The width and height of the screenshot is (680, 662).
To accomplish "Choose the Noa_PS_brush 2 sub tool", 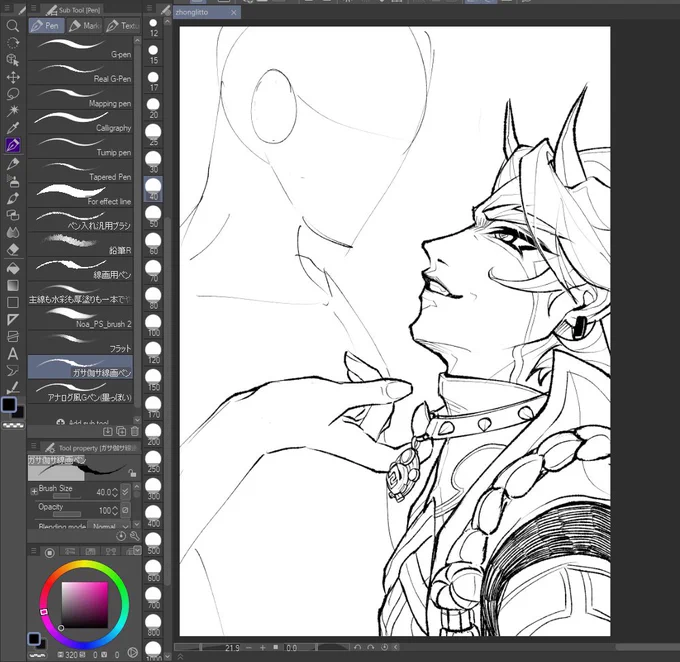I will coord(80,318).
